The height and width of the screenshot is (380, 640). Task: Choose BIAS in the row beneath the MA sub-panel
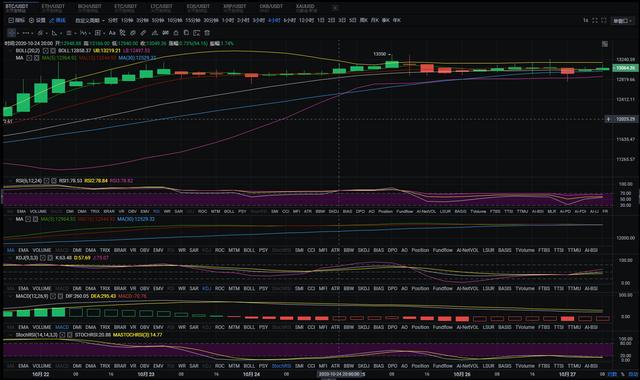tap(378, 250)
